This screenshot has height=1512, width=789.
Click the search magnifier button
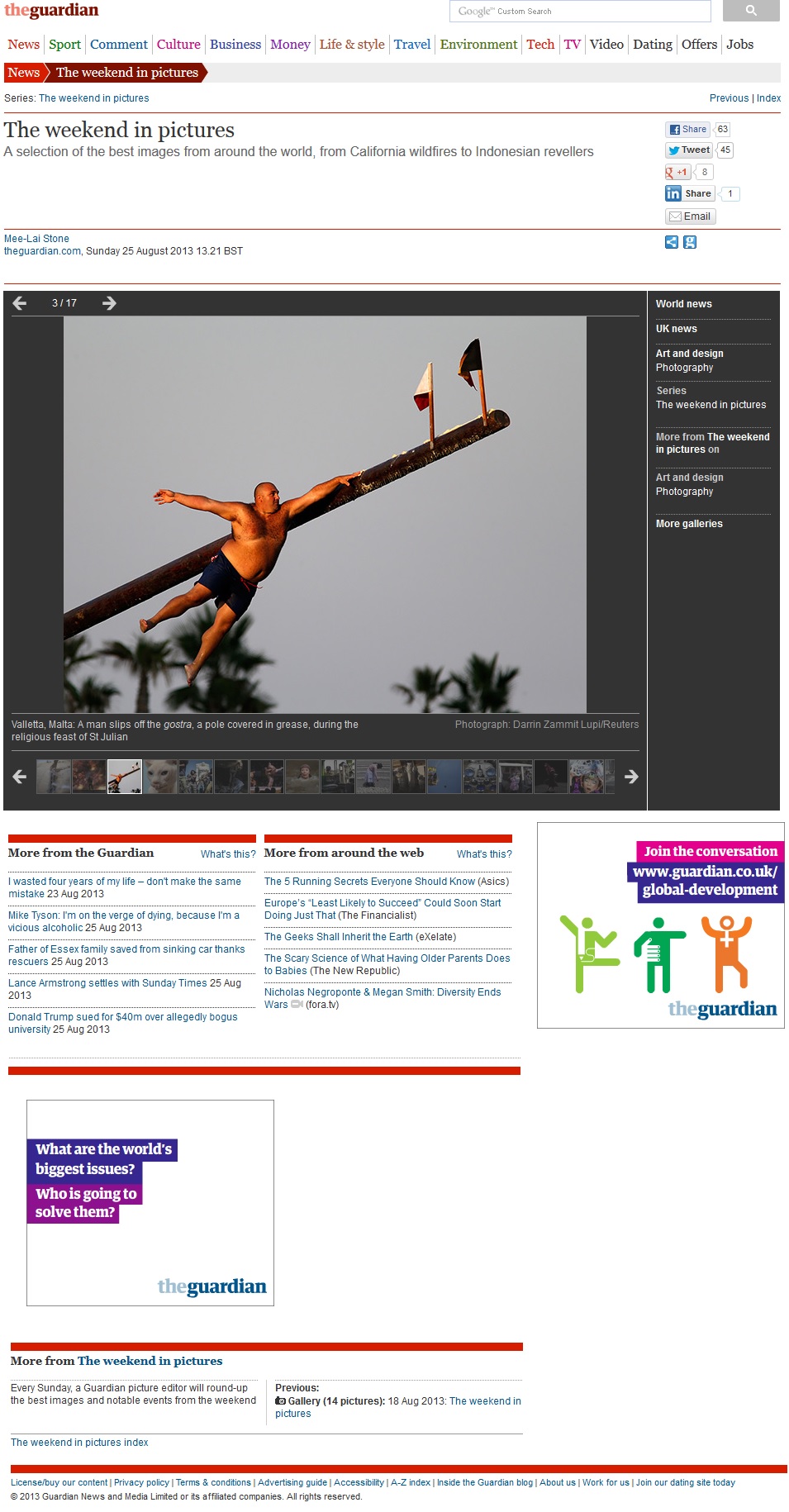coord(750,11)
